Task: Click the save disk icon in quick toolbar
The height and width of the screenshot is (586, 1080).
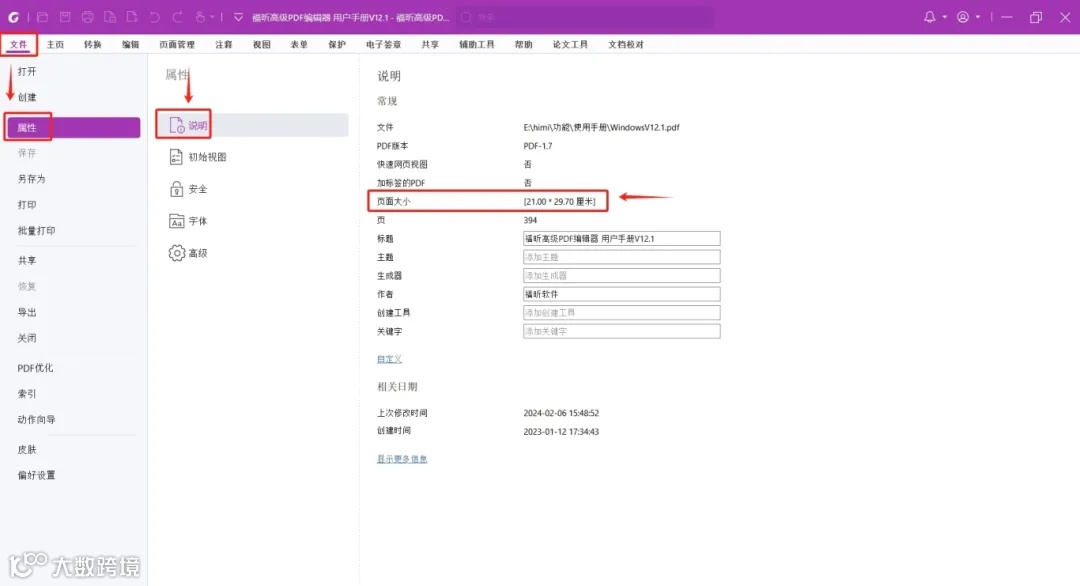Action: coord(65,17)
